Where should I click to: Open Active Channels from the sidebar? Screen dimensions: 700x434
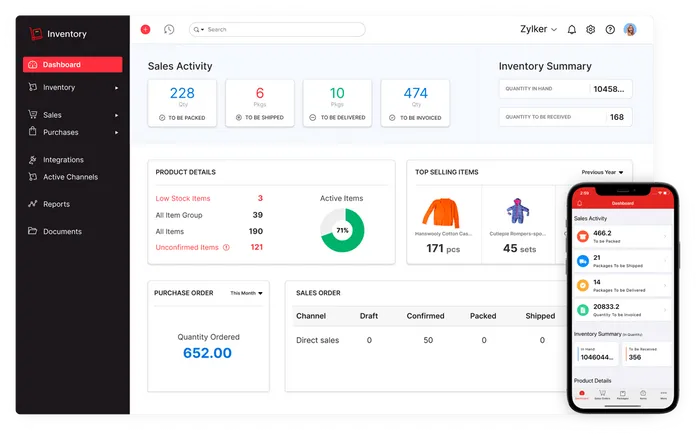point(70,177)
